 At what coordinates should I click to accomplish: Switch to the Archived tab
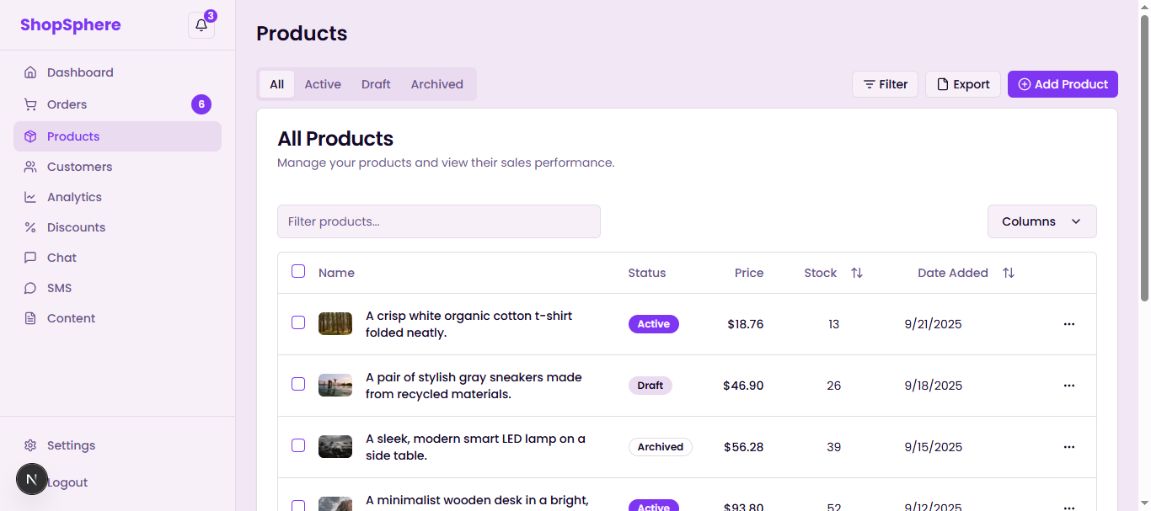(x=437, y=85)
